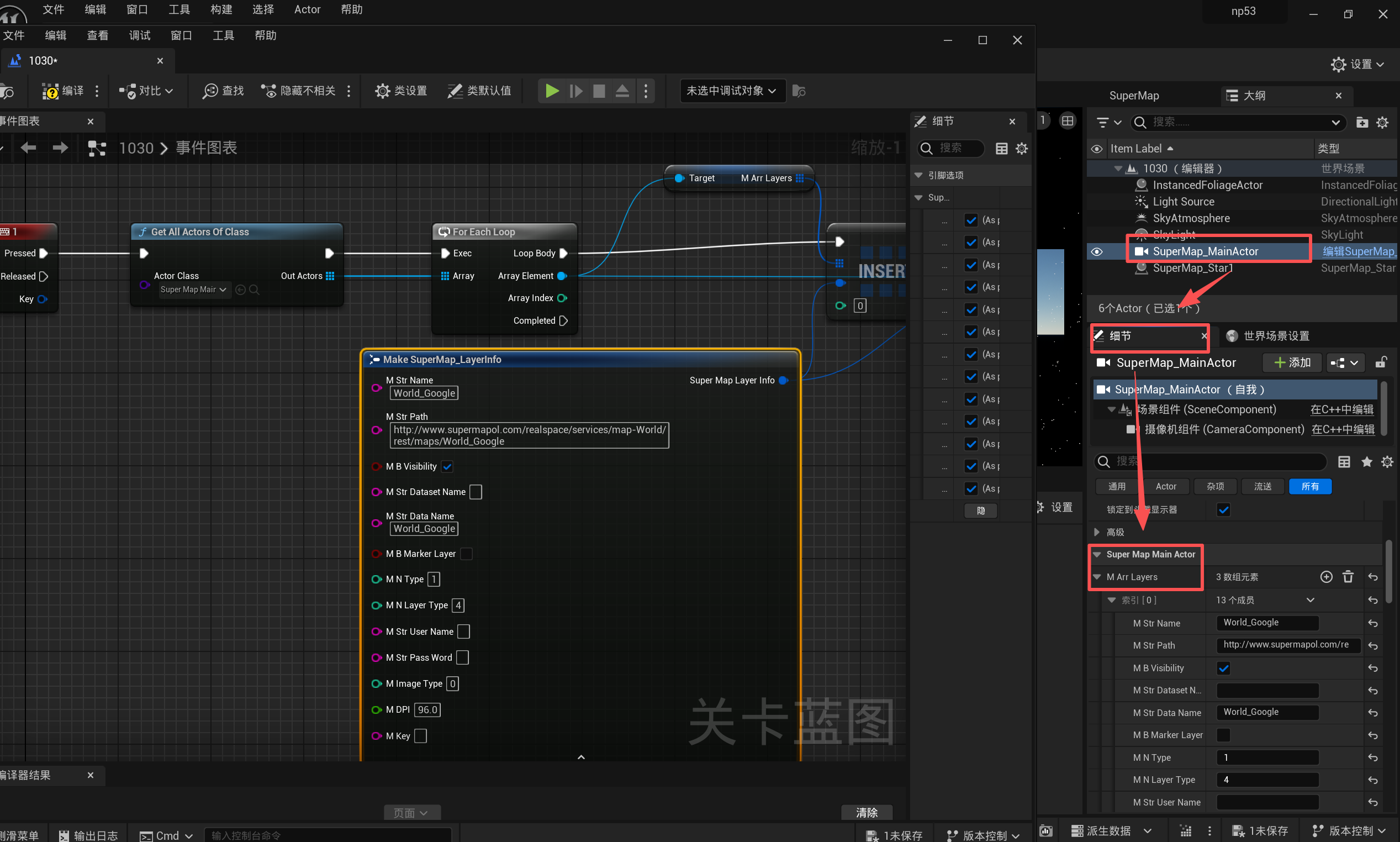Toggle SuperMap_MainActor visibility eye

click(x=1097, y=251)
